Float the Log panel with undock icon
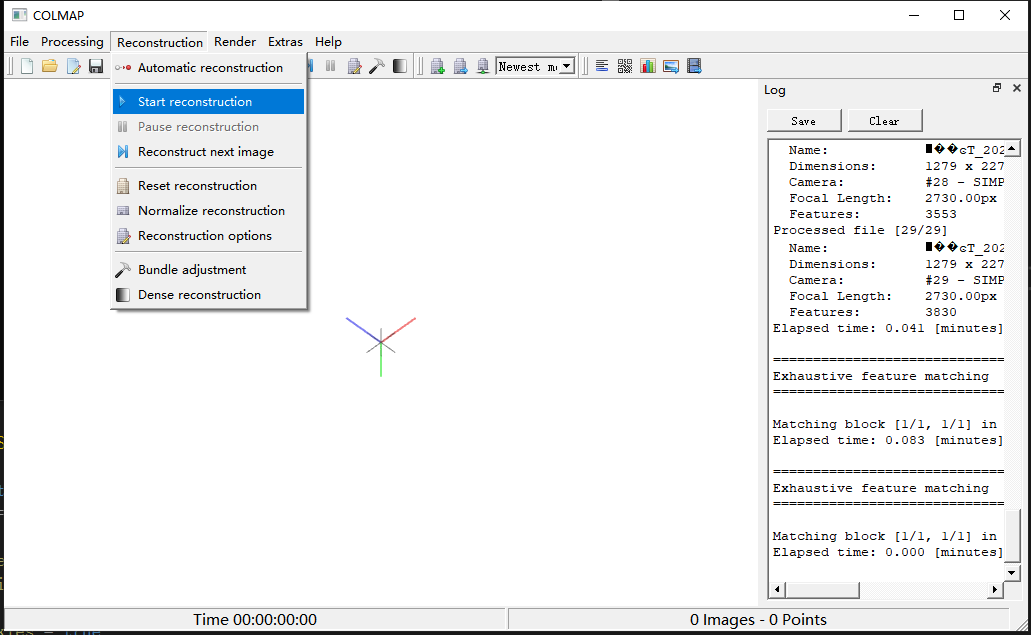Viewport: 1031px width, 635px height. (997, 88)
